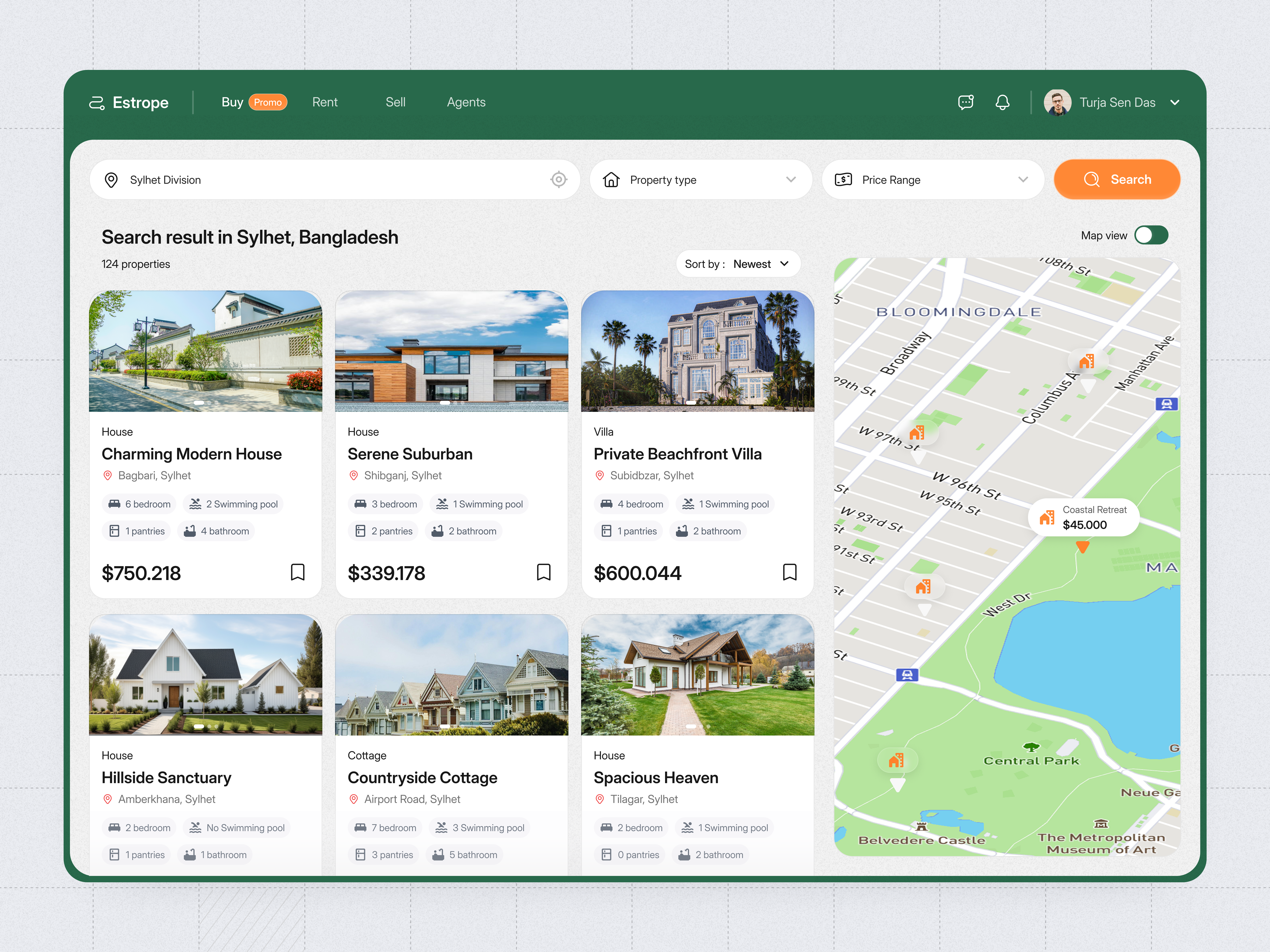This screenshot has width=1270, height=952.
Task: Click the Buy Promo badge
Action: point(267,102)
